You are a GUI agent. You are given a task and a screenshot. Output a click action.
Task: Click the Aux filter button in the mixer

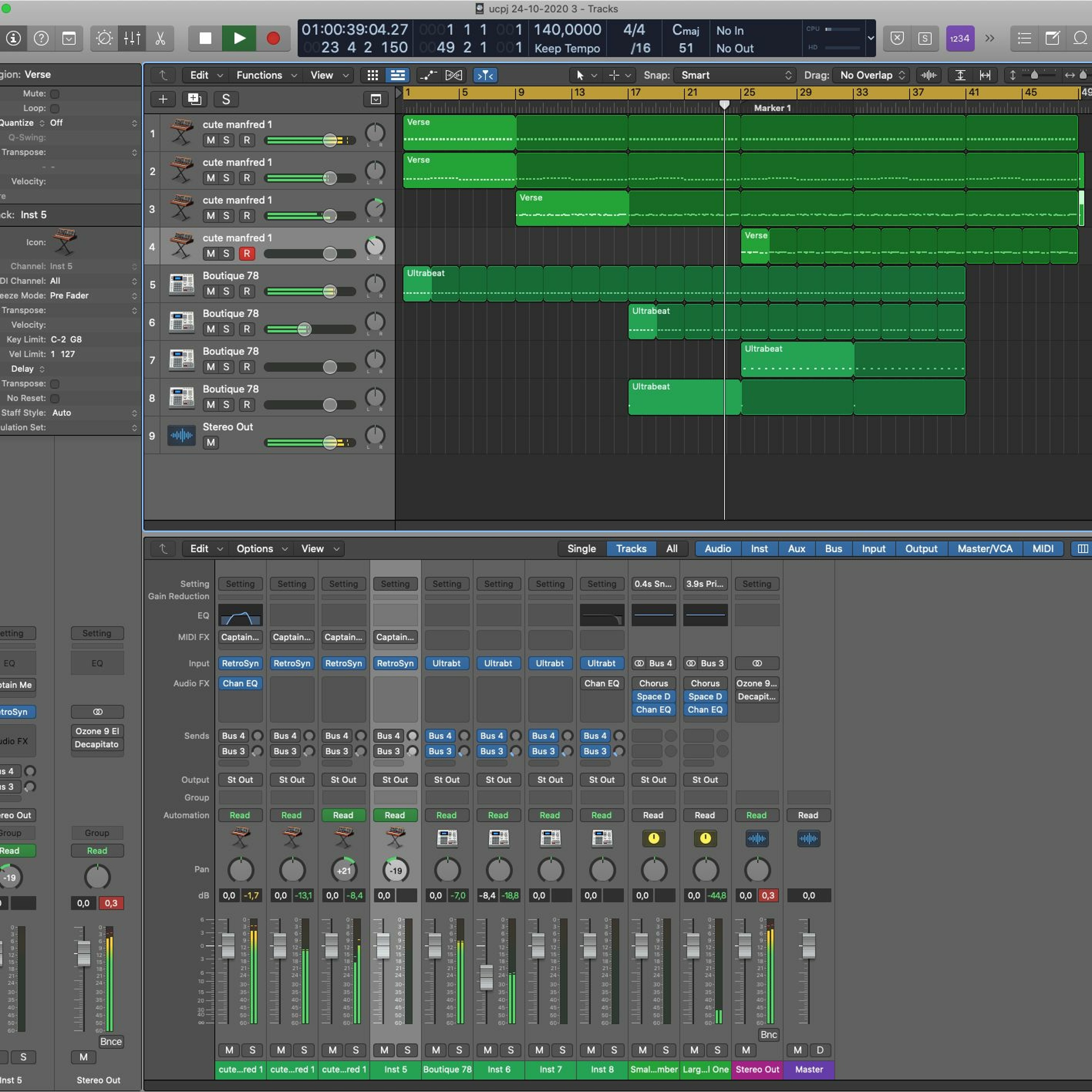[x=796, y=549]
